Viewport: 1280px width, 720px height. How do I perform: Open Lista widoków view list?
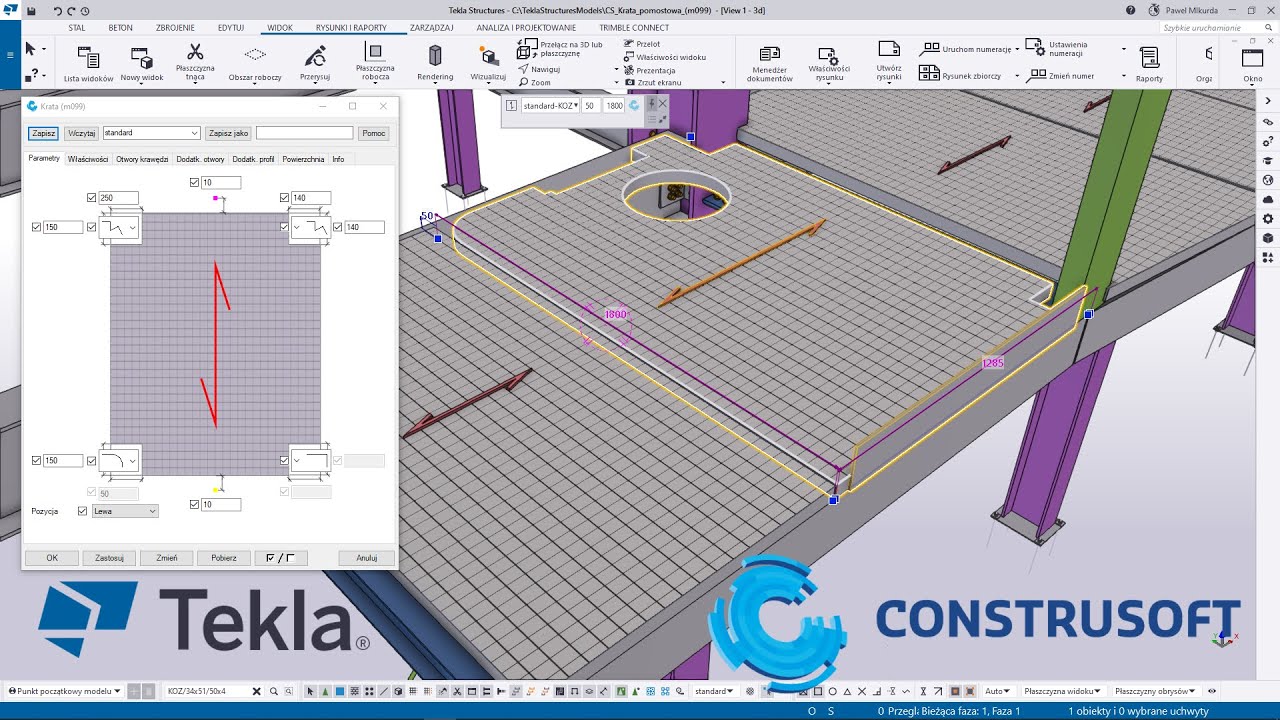coord(88,64)
